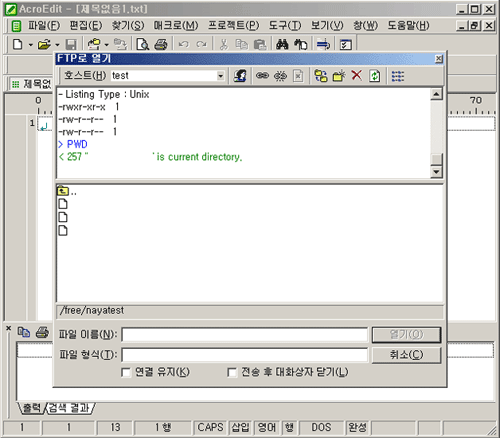Click the first file in the FTP list

[x=63, y=204]
